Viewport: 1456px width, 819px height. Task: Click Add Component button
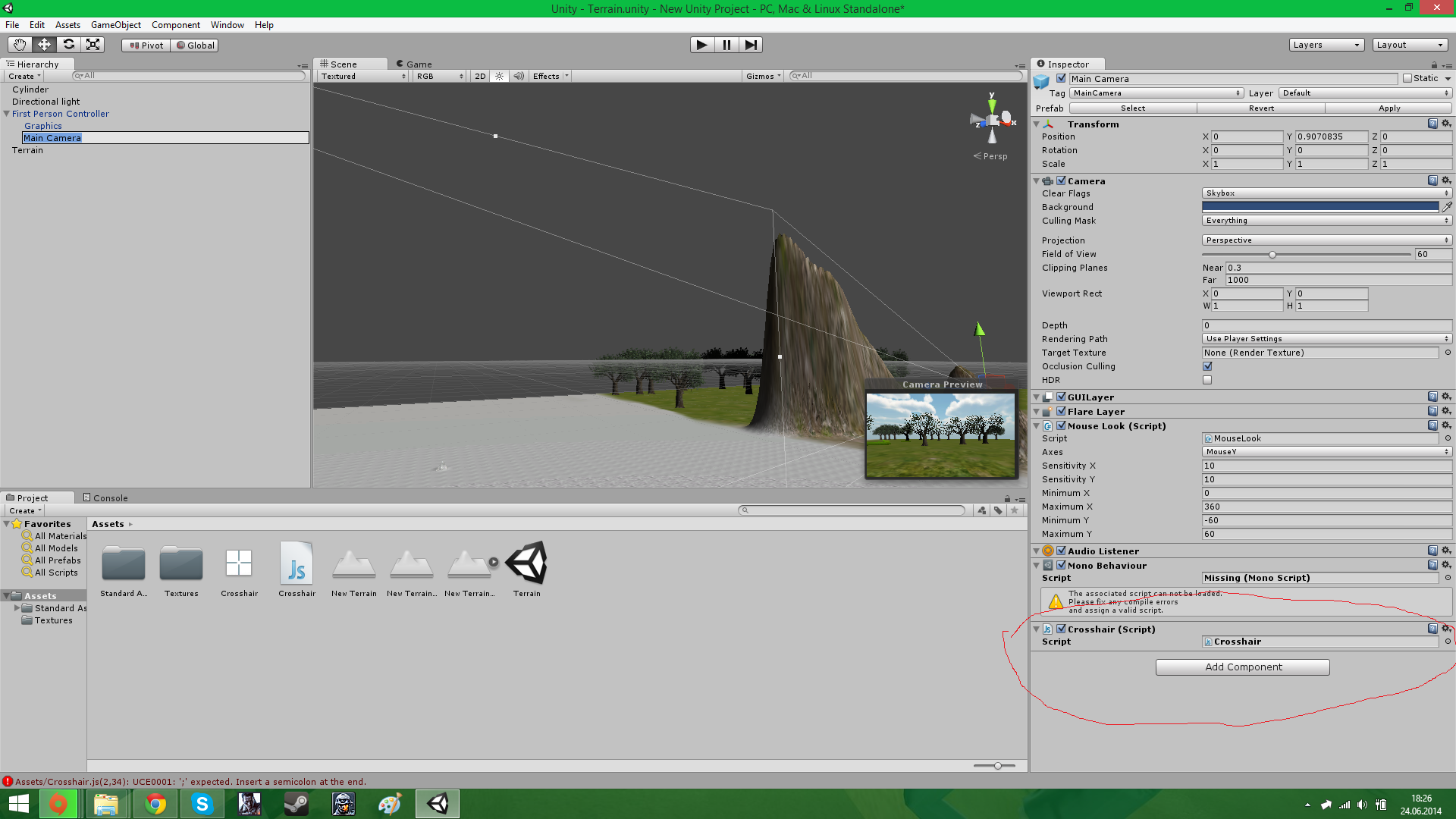coord(1243,667)
